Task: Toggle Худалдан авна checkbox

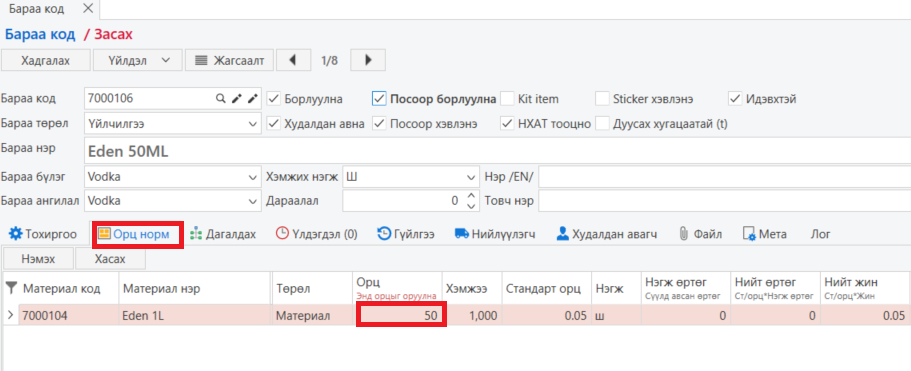Action: click(x=274, y=124)
